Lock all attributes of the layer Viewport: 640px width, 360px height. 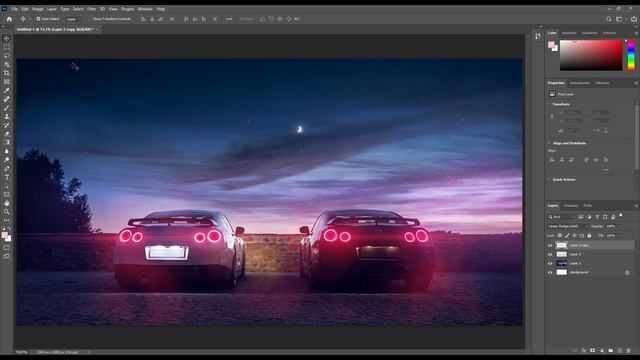click(589, 236)
